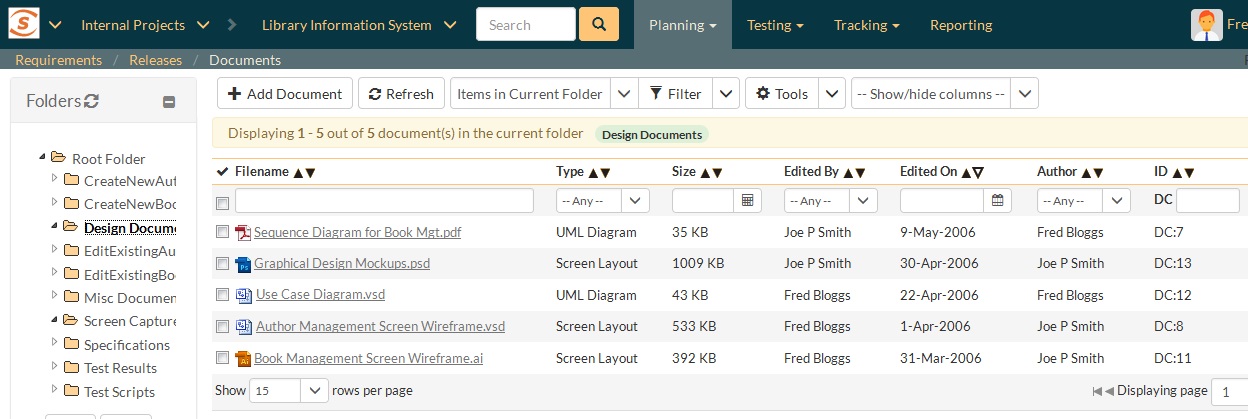
Task: Click the PDF icon for Sequence Diagram
Action: tap(242, 233)
